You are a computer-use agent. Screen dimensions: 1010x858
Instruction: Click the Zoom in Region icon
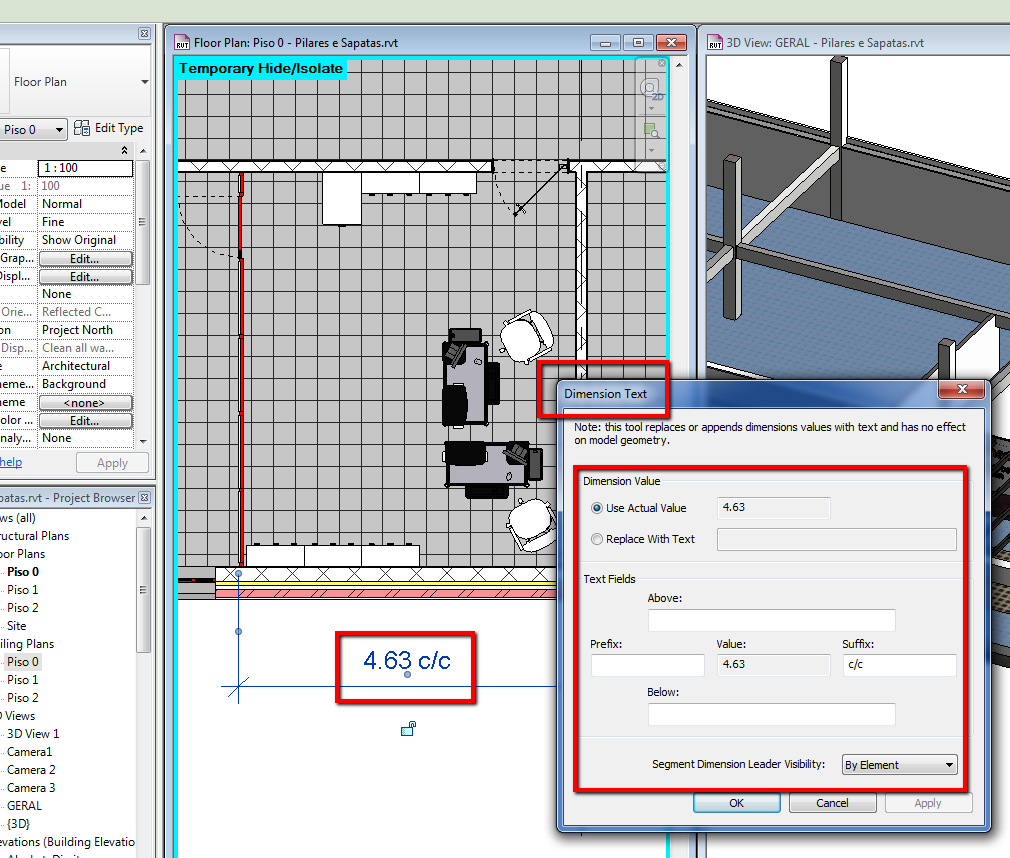pyautogui.click(x=651, y=131)
